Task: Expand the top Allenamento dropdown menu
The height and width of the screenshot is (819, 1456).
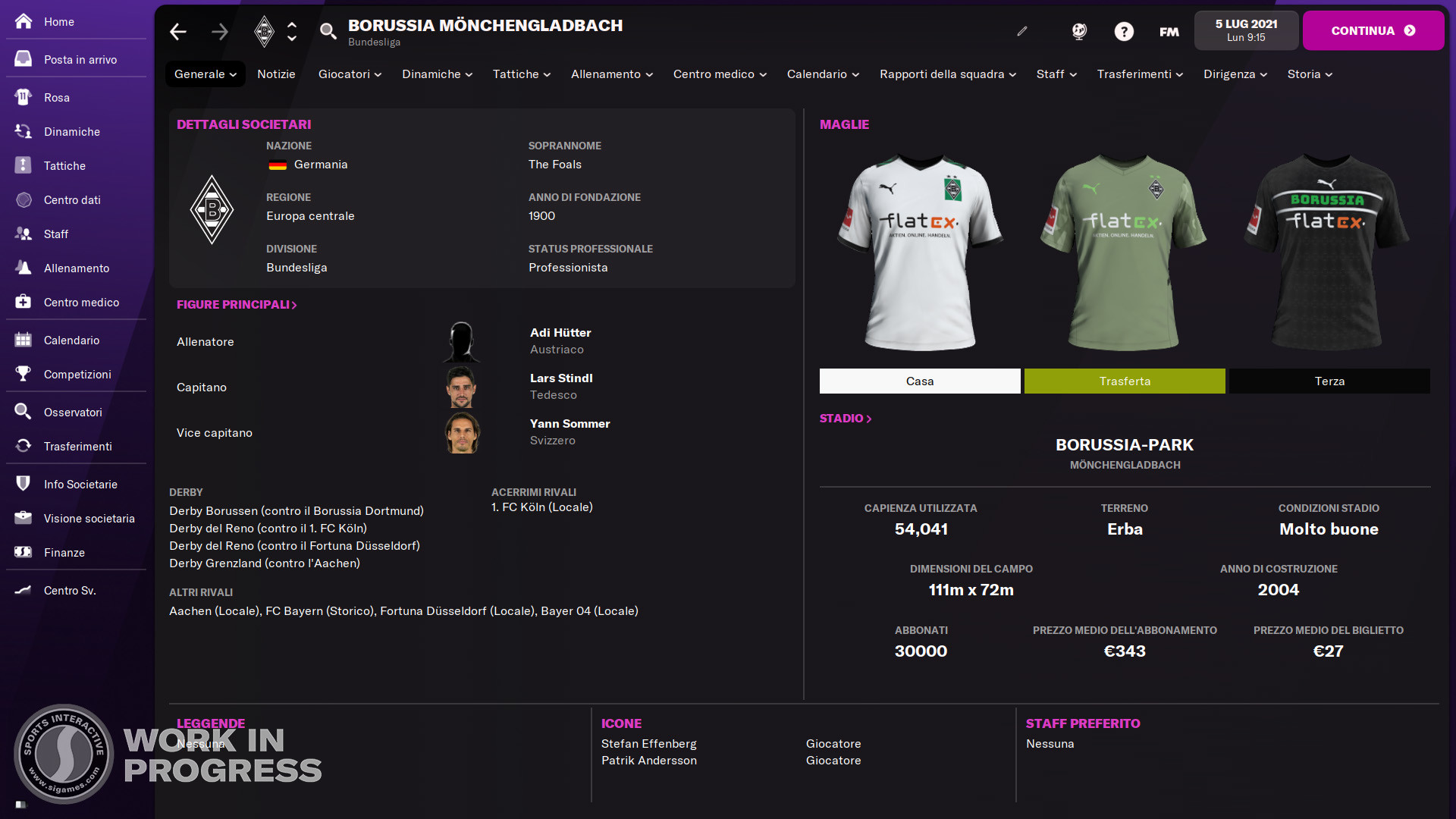Action: point(612,74)
